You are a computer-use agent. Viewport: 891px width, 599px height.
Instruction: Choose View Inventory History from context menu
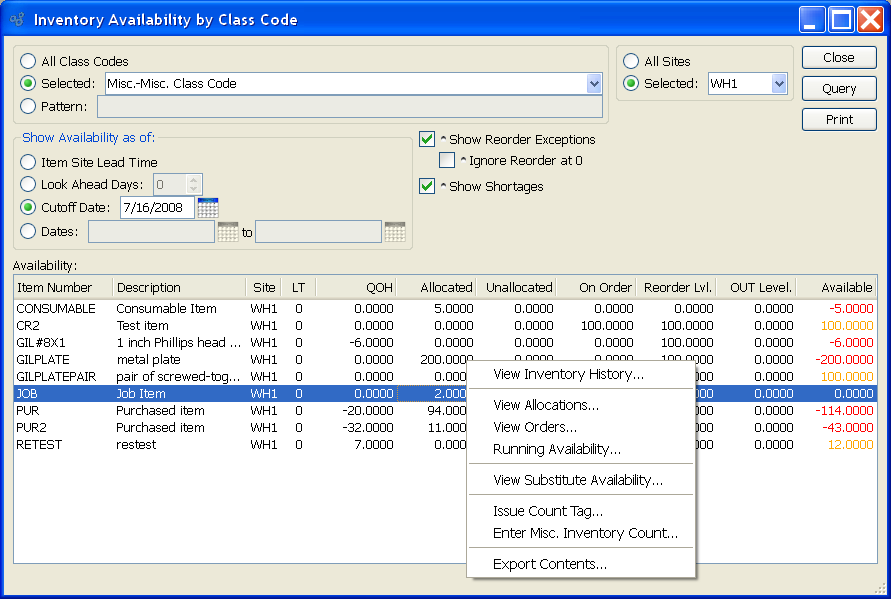[x=568, y=374]
